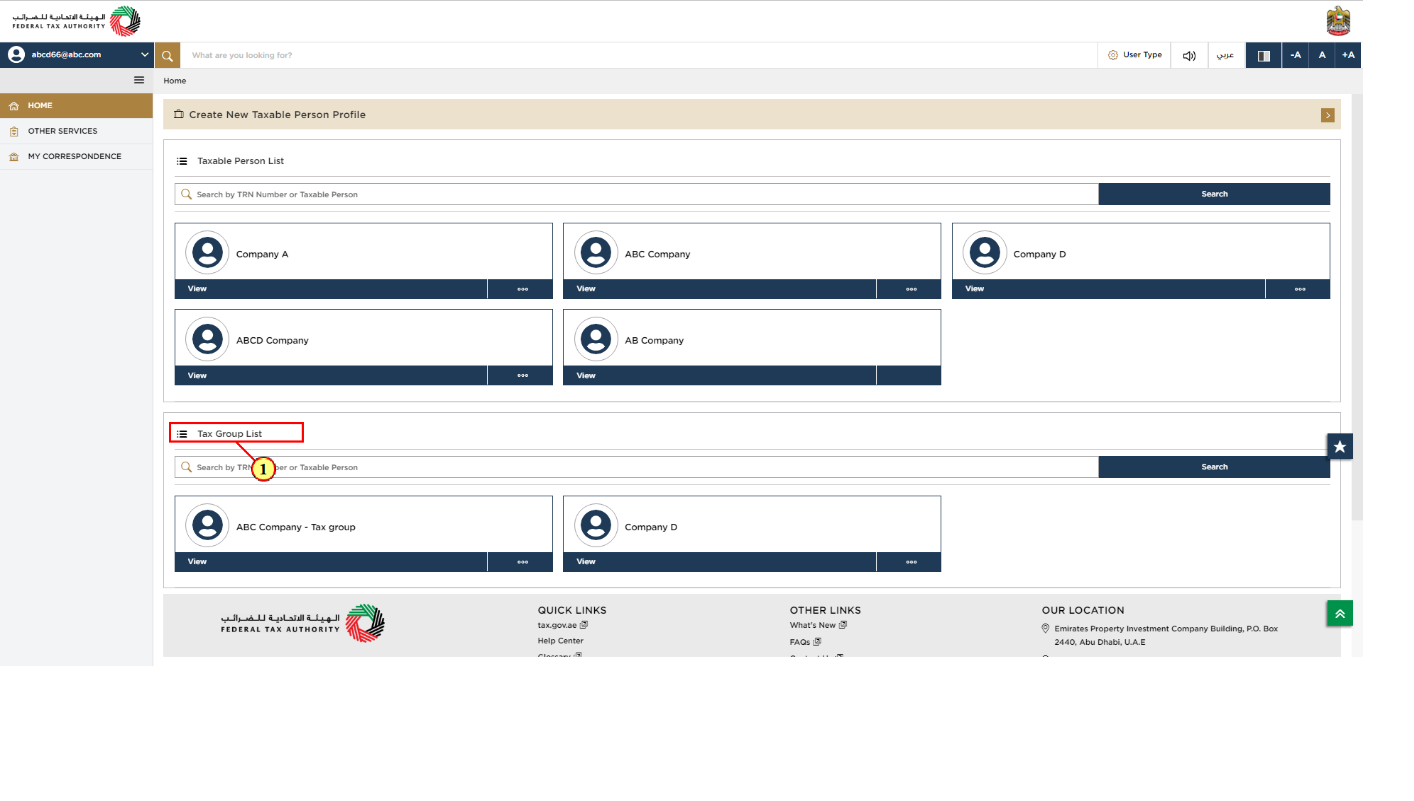Viewport: 1414px width, 801px height.
Task: Open Help Center quick link
Action: coord(560,641)
